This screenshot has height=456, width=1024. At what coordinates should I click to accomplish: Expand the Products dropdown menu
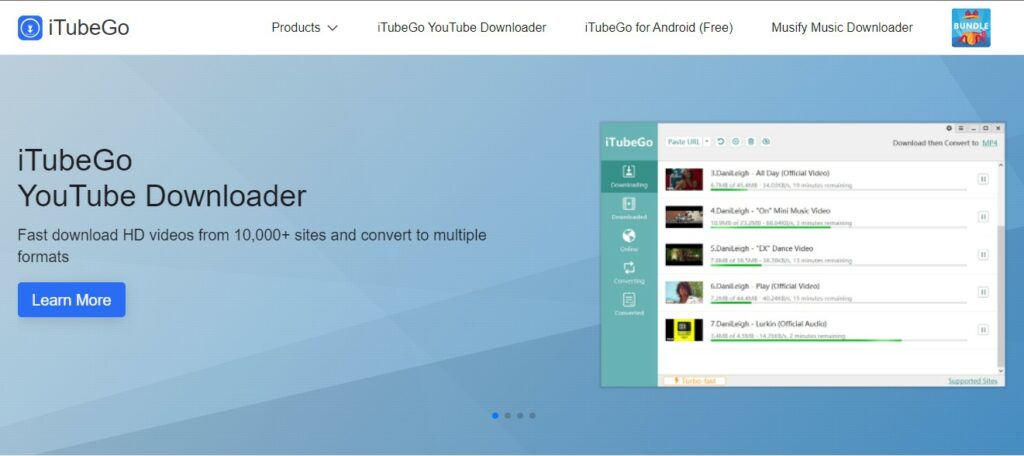tap(304, 27)
